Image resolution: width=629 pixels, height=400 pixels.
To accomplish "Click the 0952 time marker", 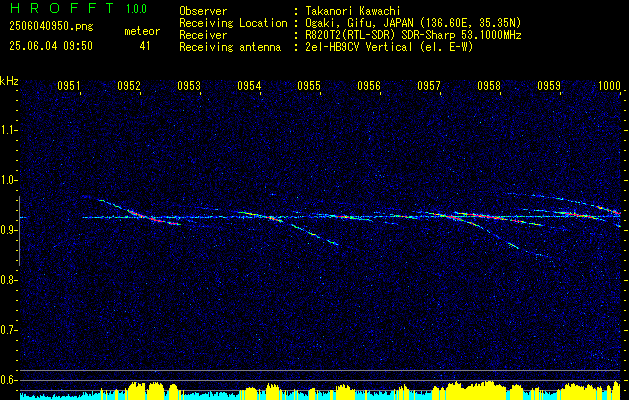I will click(x=129, y=85).
